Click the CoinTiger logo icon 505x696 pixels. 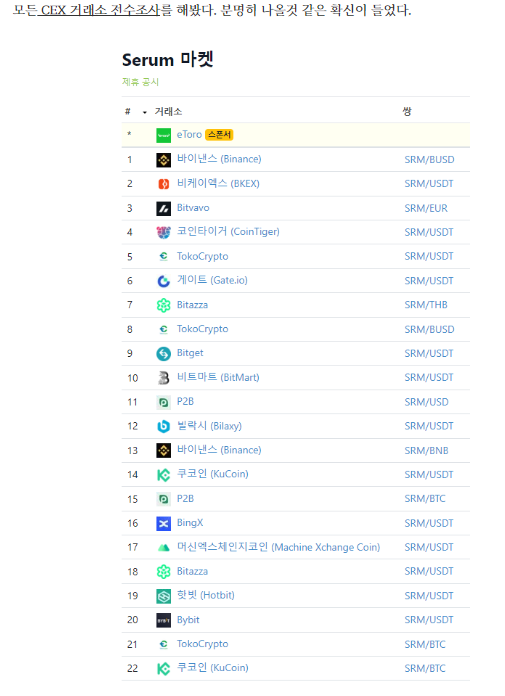[163, 232]
